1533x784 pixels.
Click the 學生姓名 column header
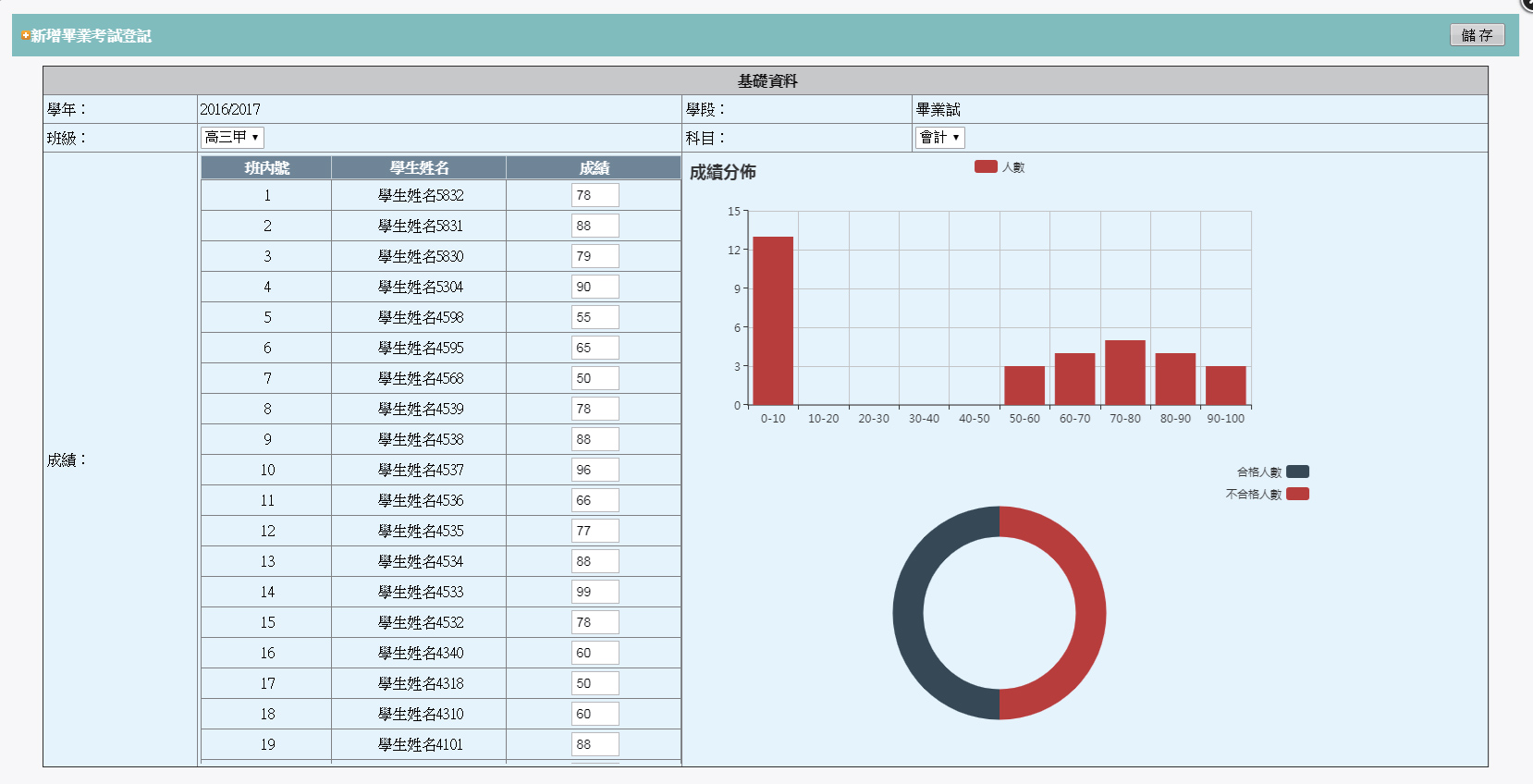[419, 167]
